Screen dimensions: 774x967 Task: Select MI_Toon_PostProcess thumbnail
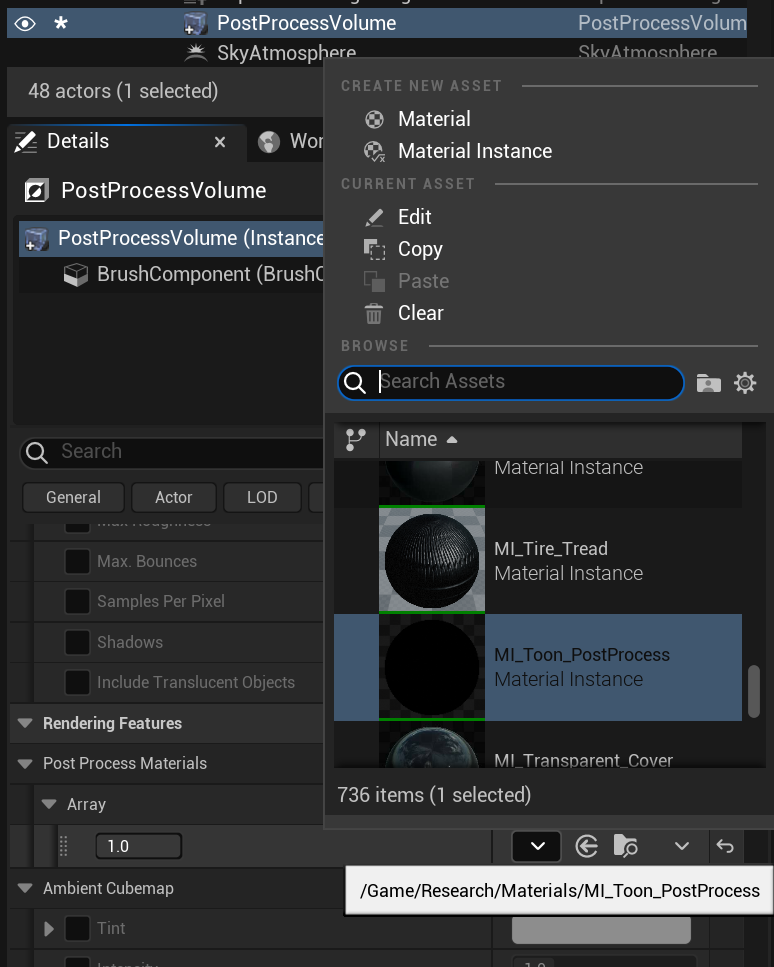pyautogui.click(x=432, y=667)
